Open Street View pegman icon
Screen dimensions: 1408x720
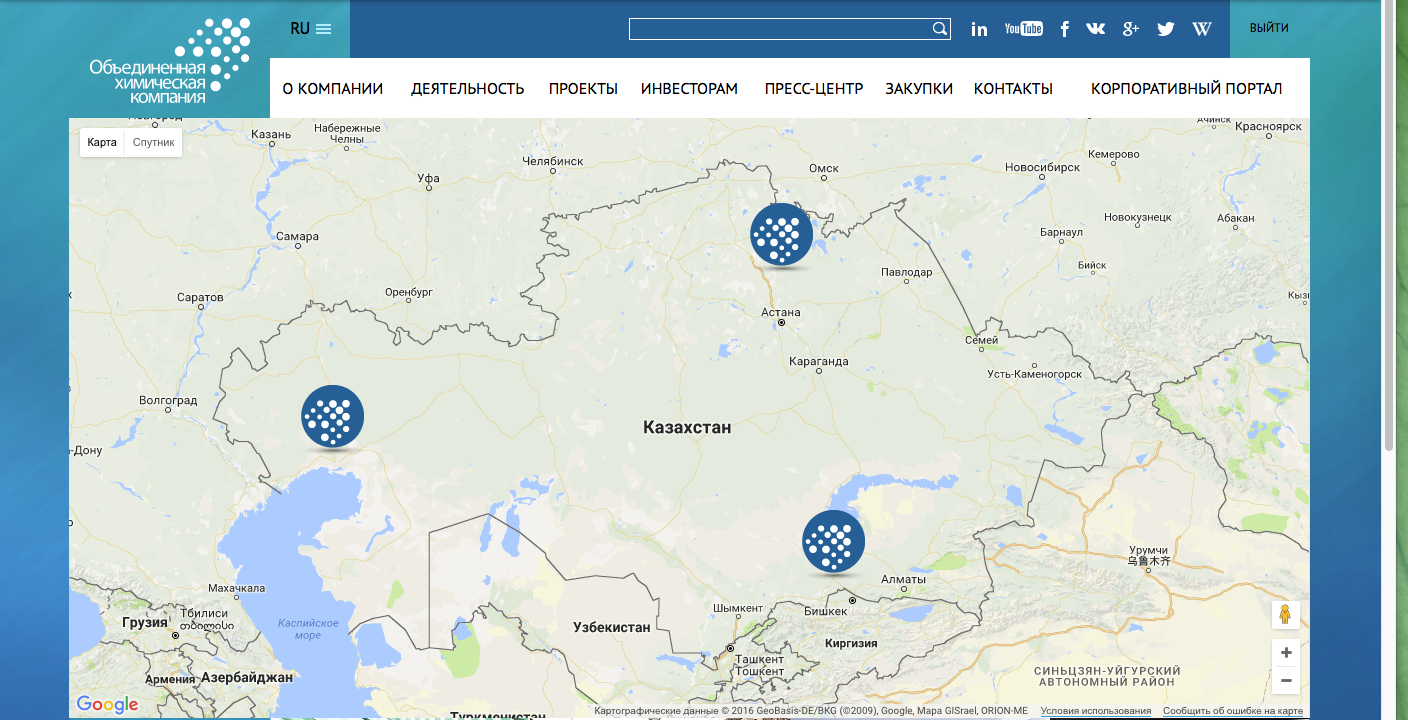[1286, 615]
